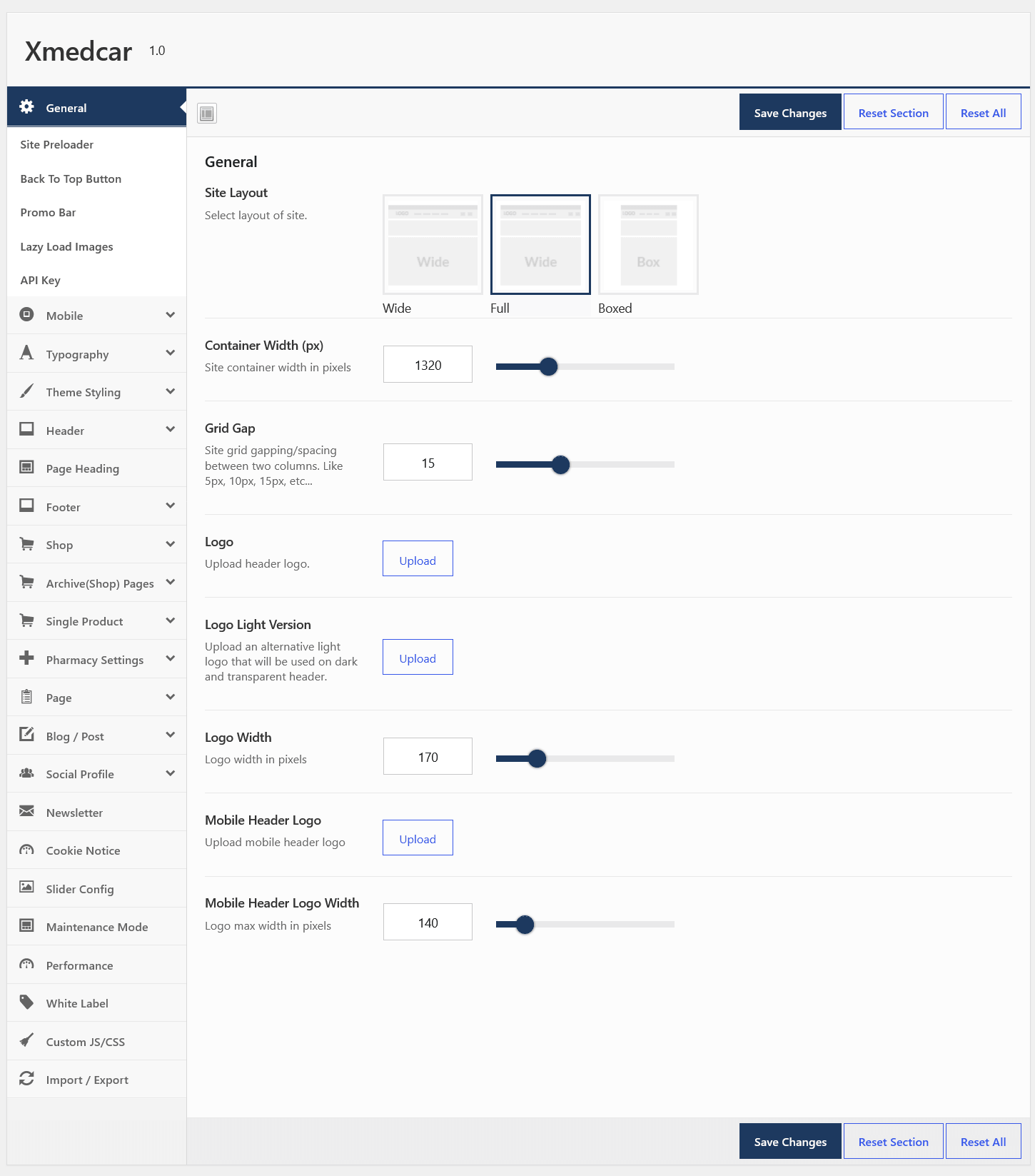The height and width of the screenshot is (1176, 1035).
Task: Expand the Typography section chevron
Action: (170, 353)
